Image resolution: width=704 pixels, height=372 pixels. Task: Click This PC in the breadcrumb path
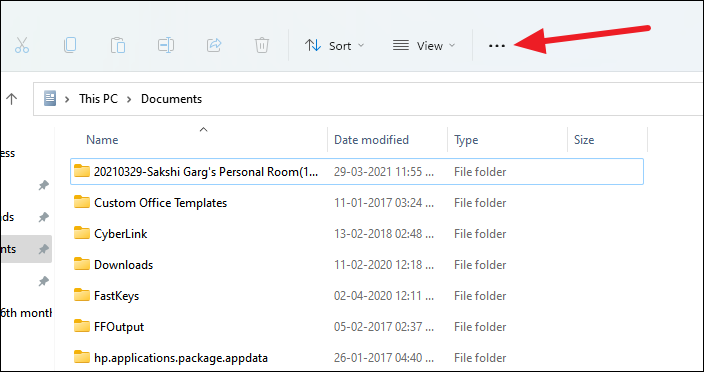(98, 99)
